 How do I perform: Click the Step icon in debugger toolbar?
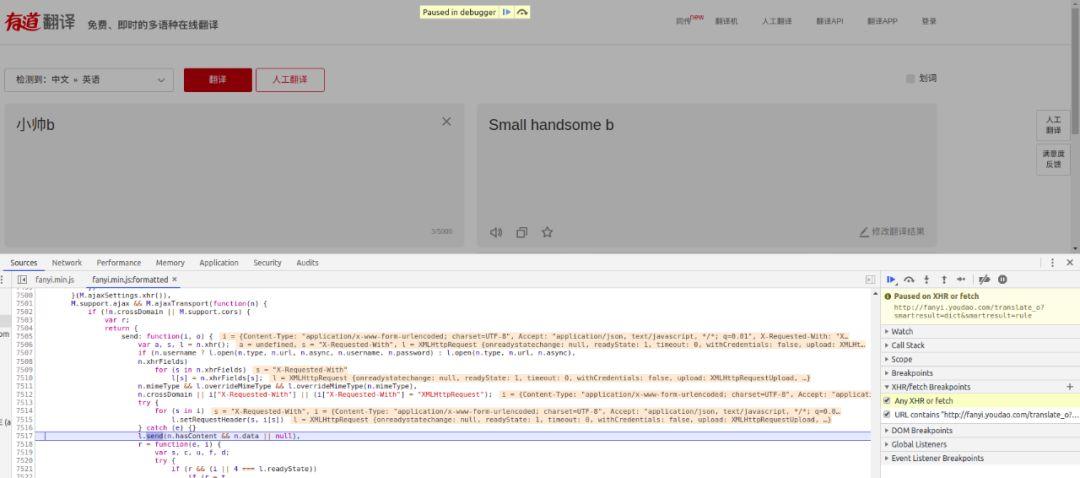click(962, 280)
